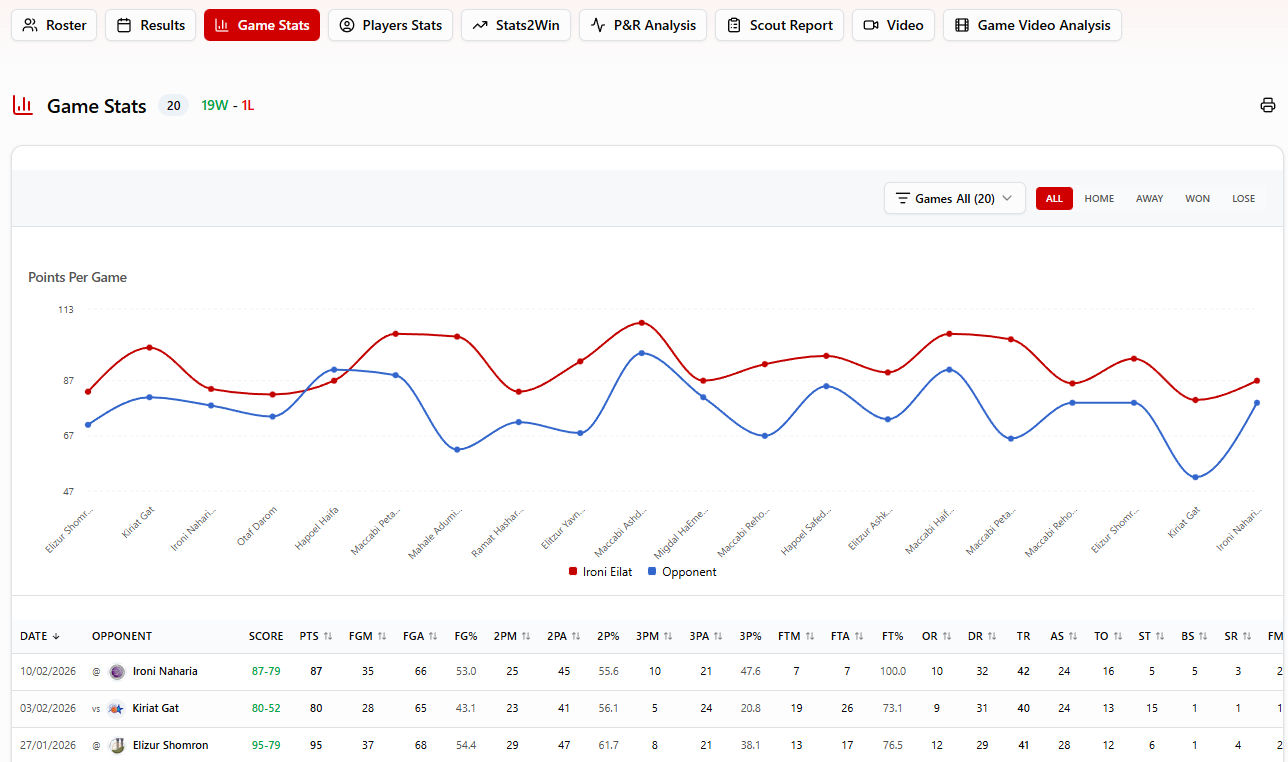Click the Kiriat Gat team logo
1288x762 pixels.
pos(117,709)
